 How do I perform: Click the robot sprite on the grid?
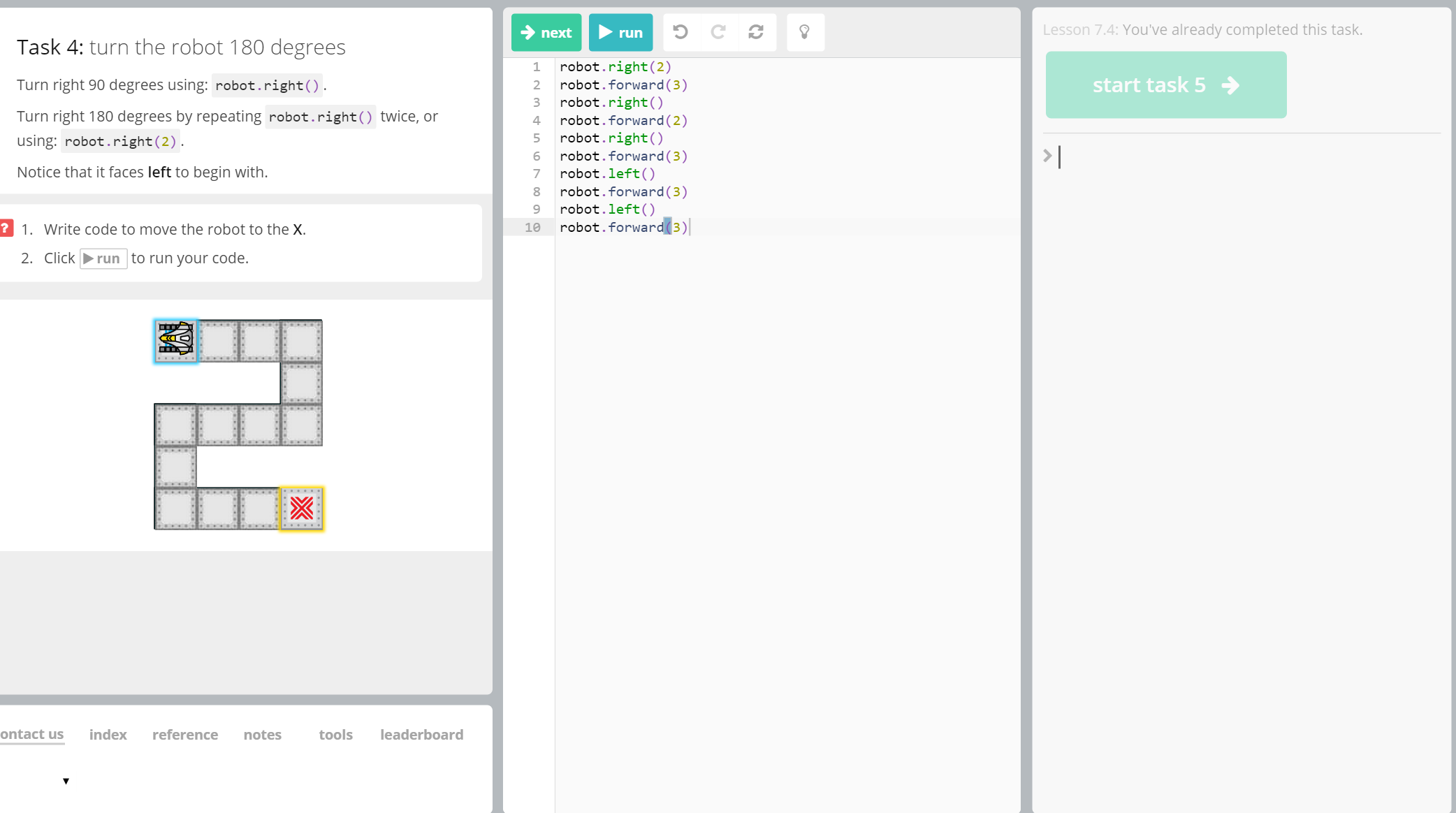pos(176,341)
